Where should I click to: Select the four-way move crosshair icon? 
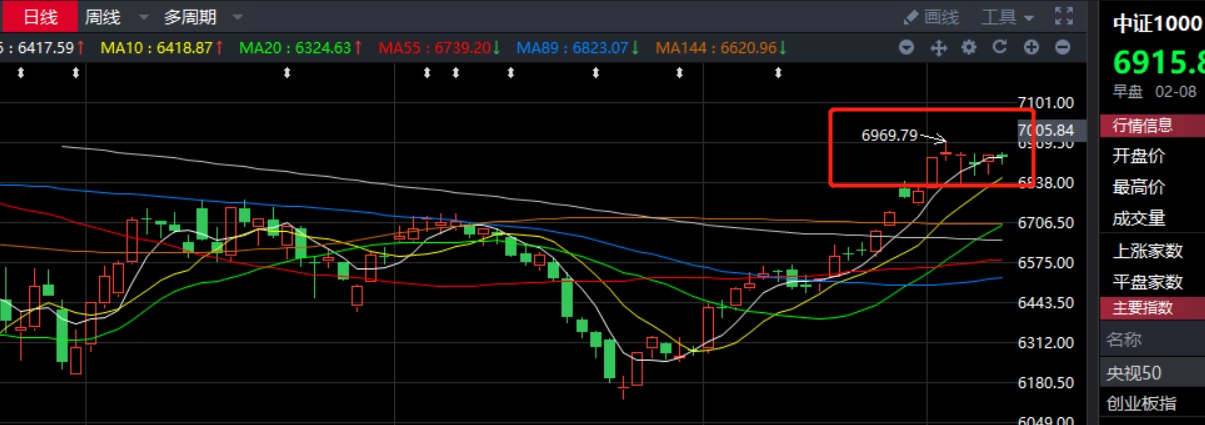tap(938, 47)
